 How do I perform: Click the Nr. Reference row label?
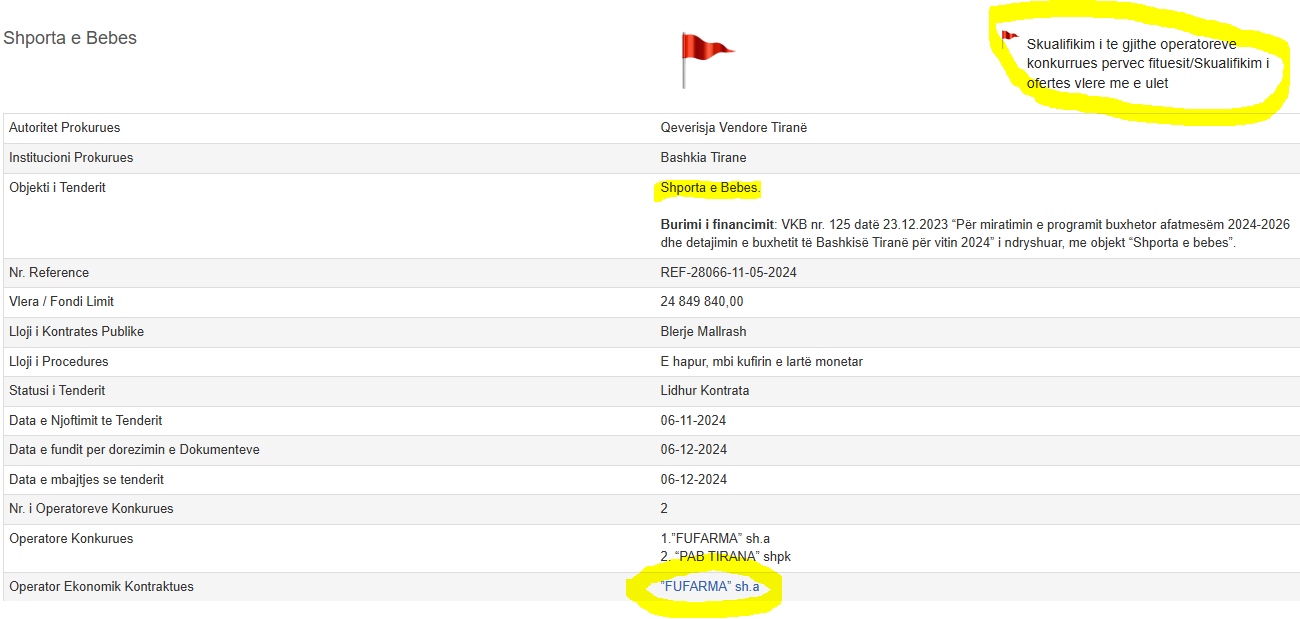point(49,273)
